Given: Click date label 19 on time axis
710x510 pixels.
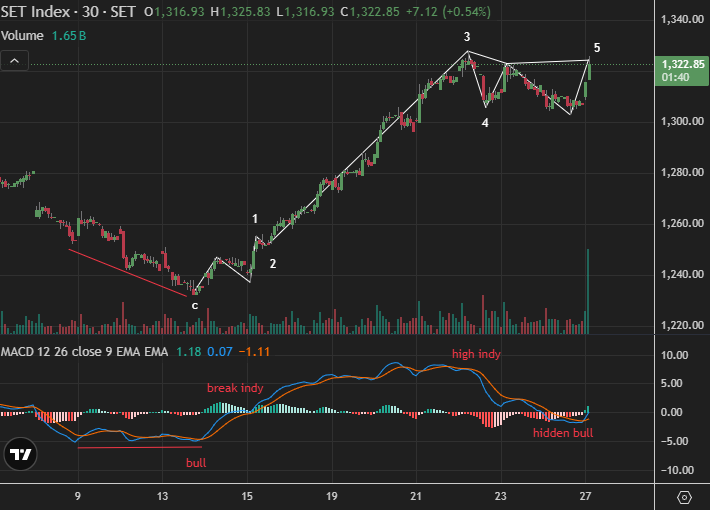Looking at the screenshot, I should (331, 496).
